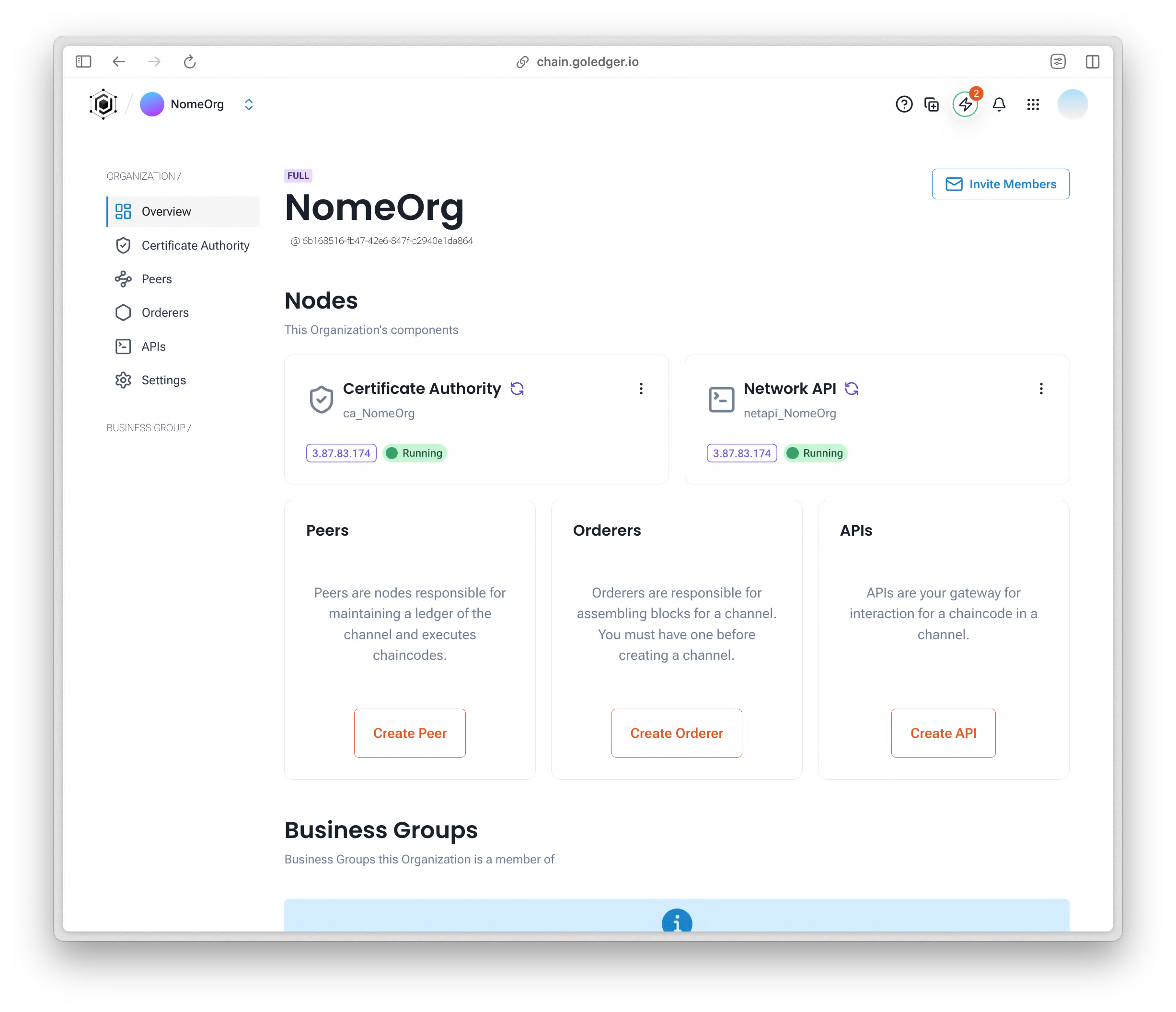The image size is (1176, 1012).
Task: Expand the NomeOrg organization switcher
Action: click(249, 104)
